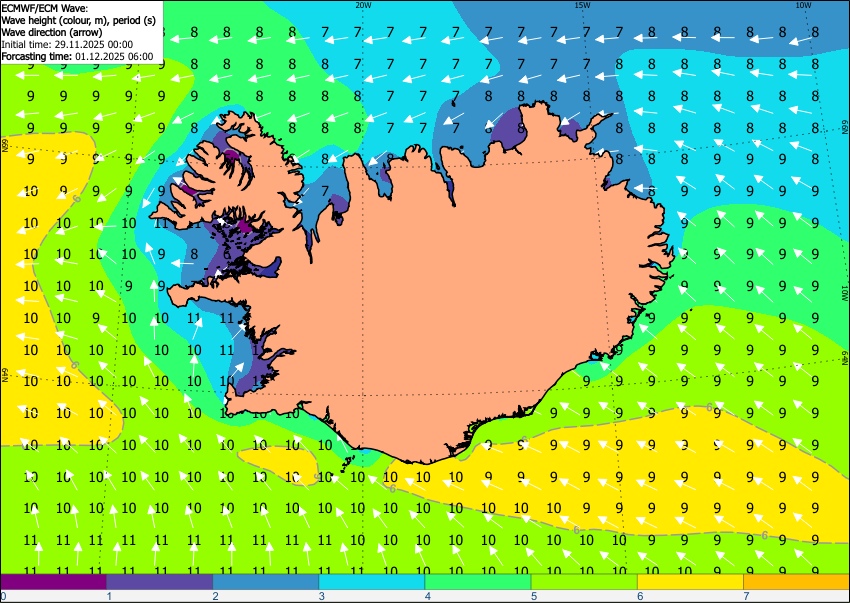Click the "66N" label on the left border
This screenshot has width=850, height=603.
4,145
